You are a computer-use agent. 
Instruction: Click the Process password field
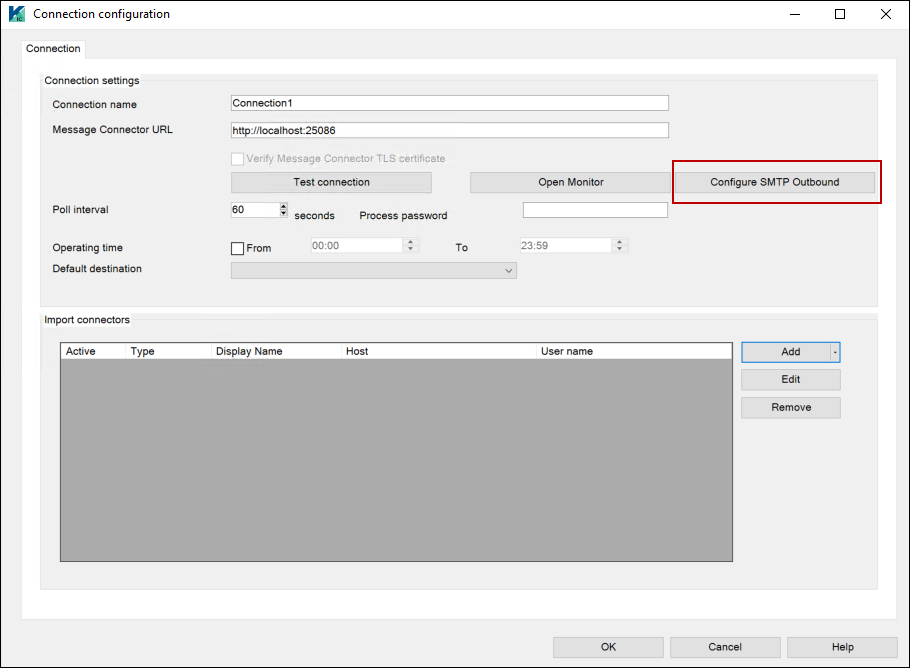click(x=594, y=210)
